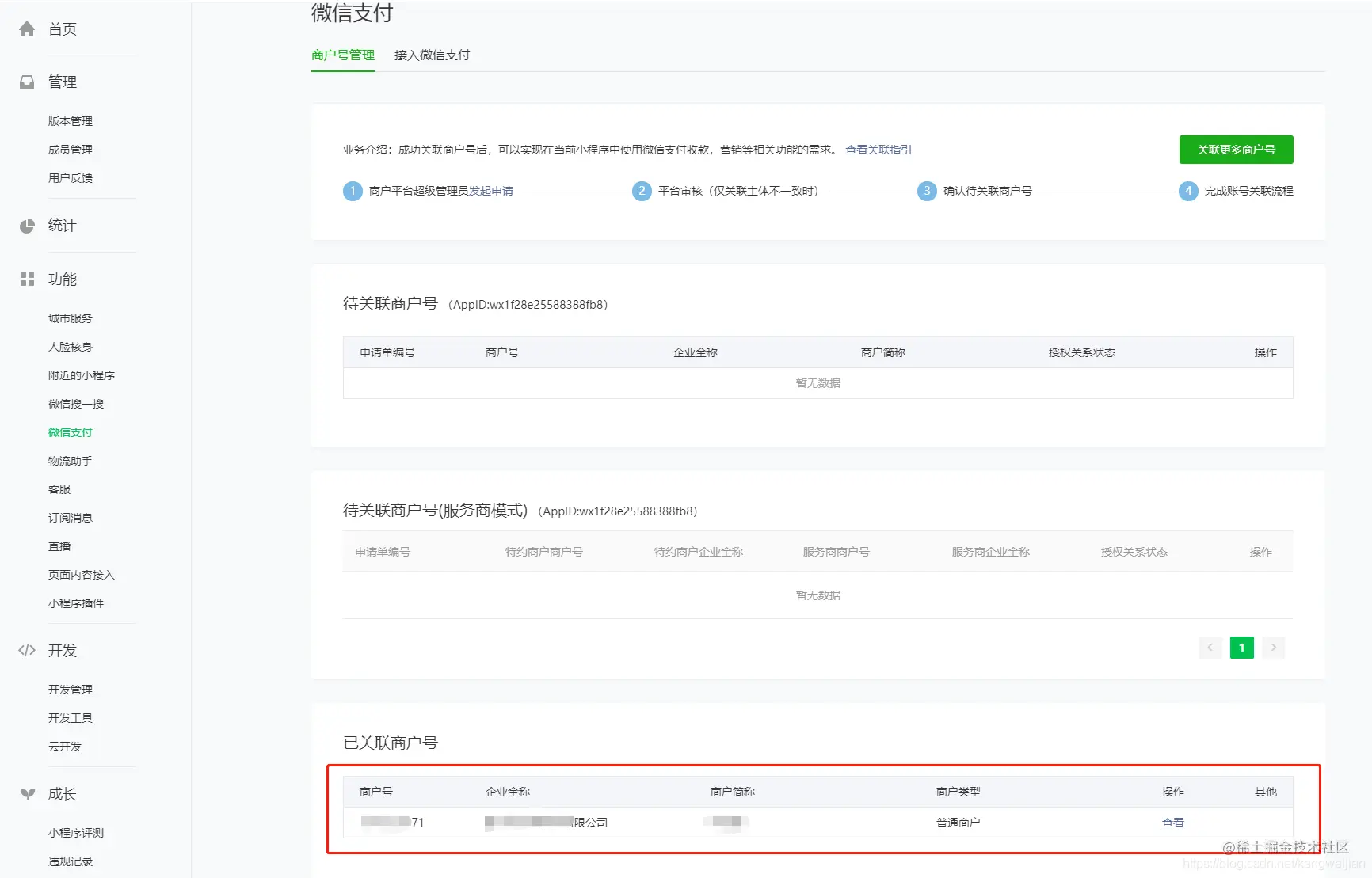Open 开发管理 in the sidebar
Viewport: 1372px width, 878px height.
point(71,690)
